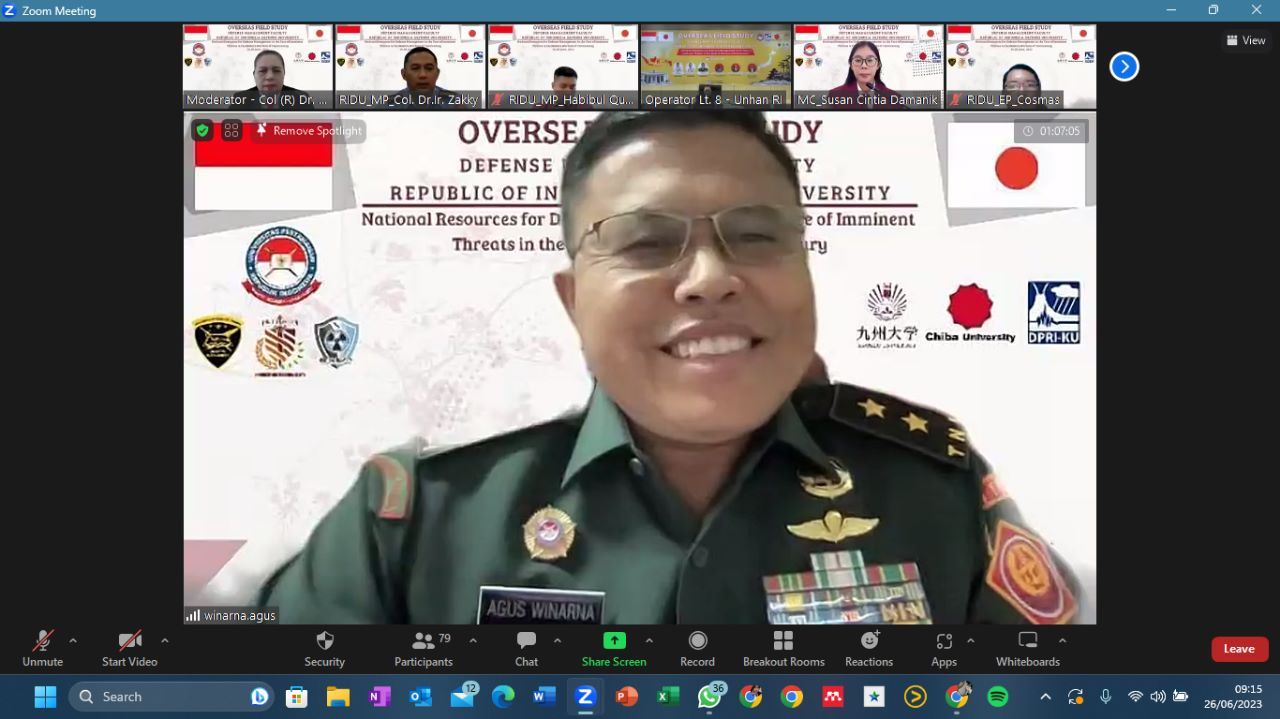This screenshot has width=1280, height=719.
Task: Start recording the meeting
Action: coord(697,648)
